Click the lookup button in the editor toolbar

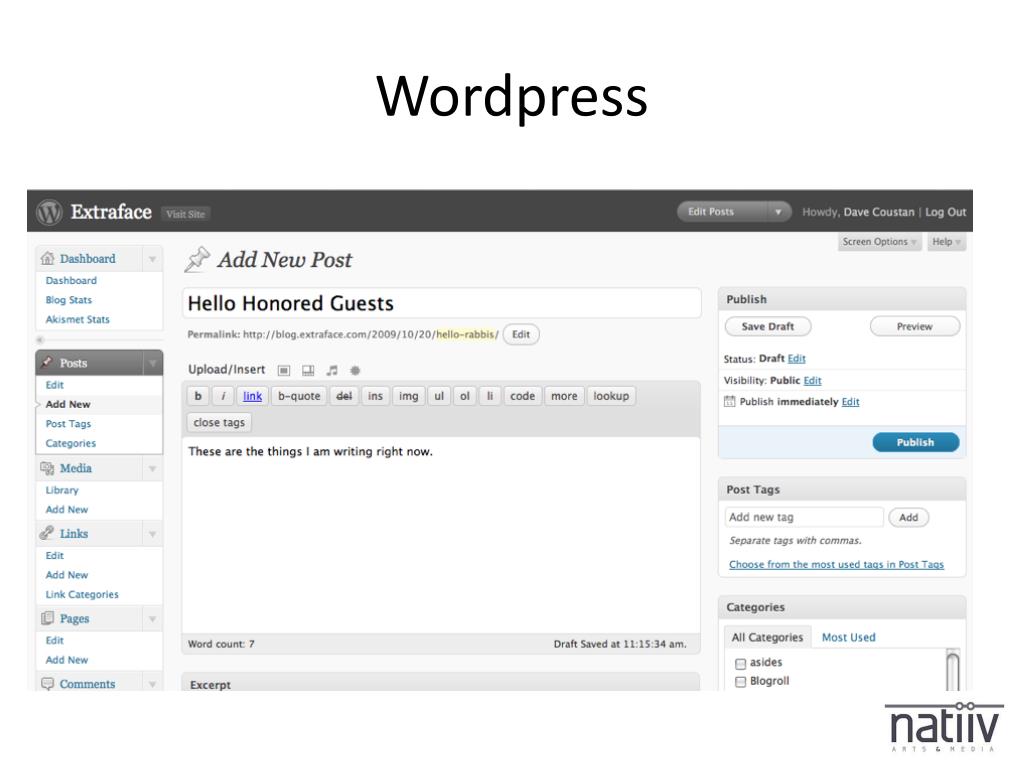(x=611, y=396)
